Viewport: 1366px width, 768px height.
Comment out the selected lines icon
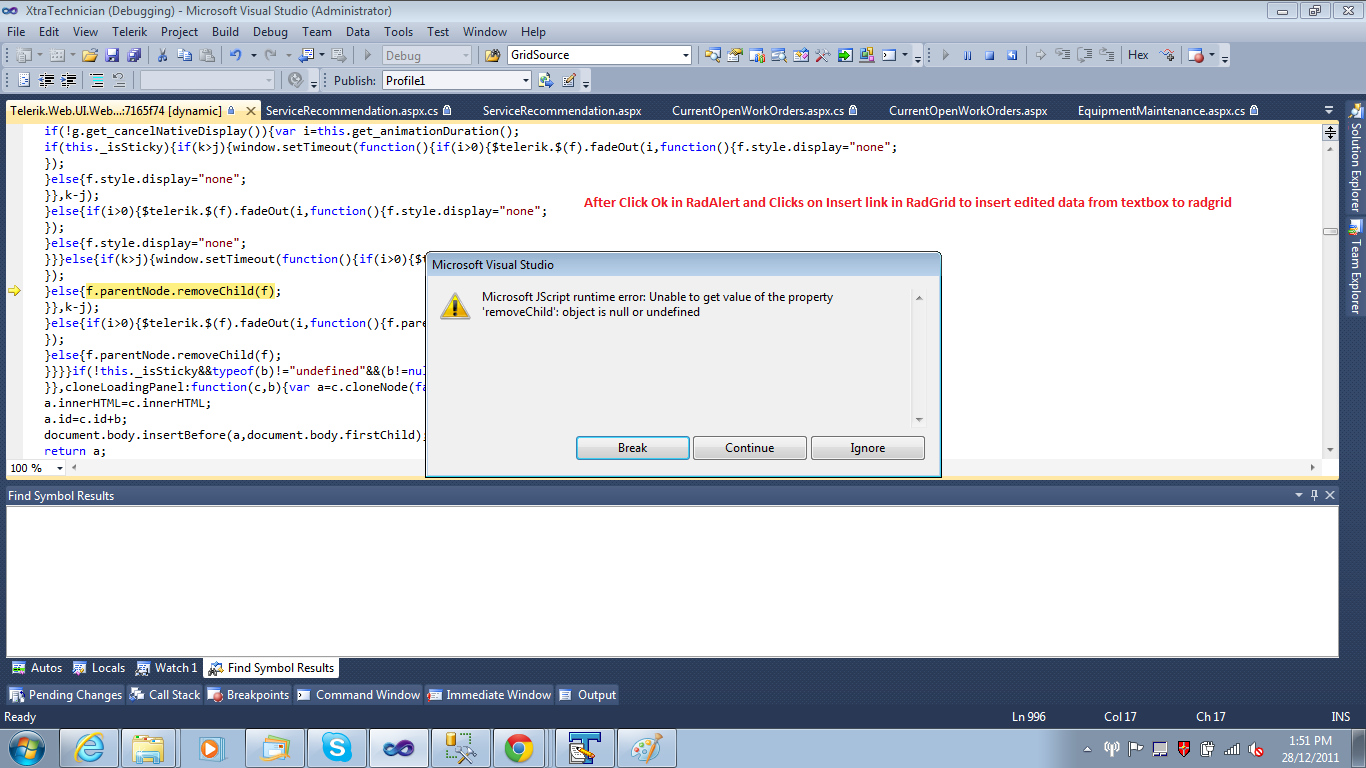point(97,81)
